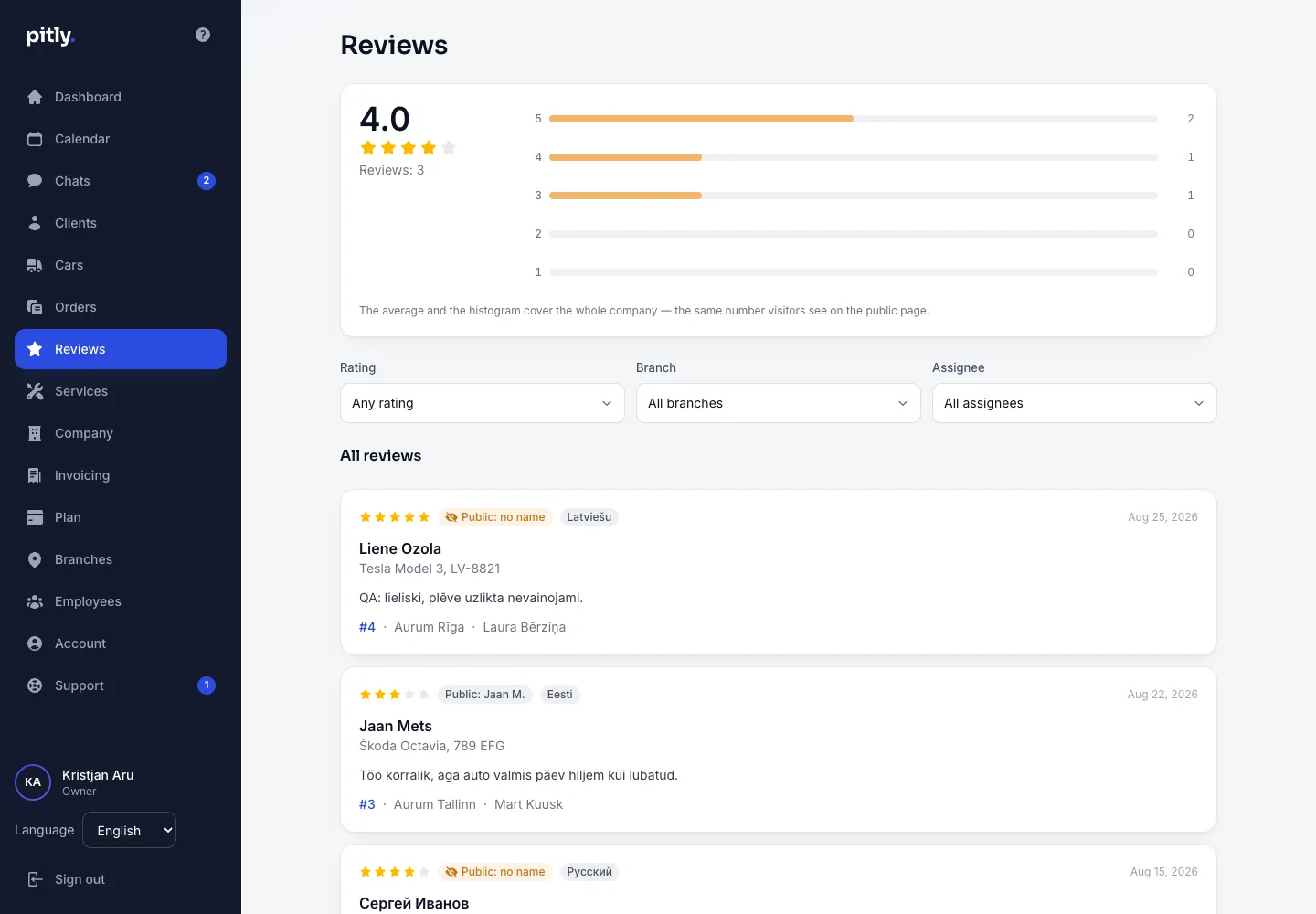Open the Rating filter dropdown
The image size is (1316, 914).
pyautogui.click(x=483, y=403)
